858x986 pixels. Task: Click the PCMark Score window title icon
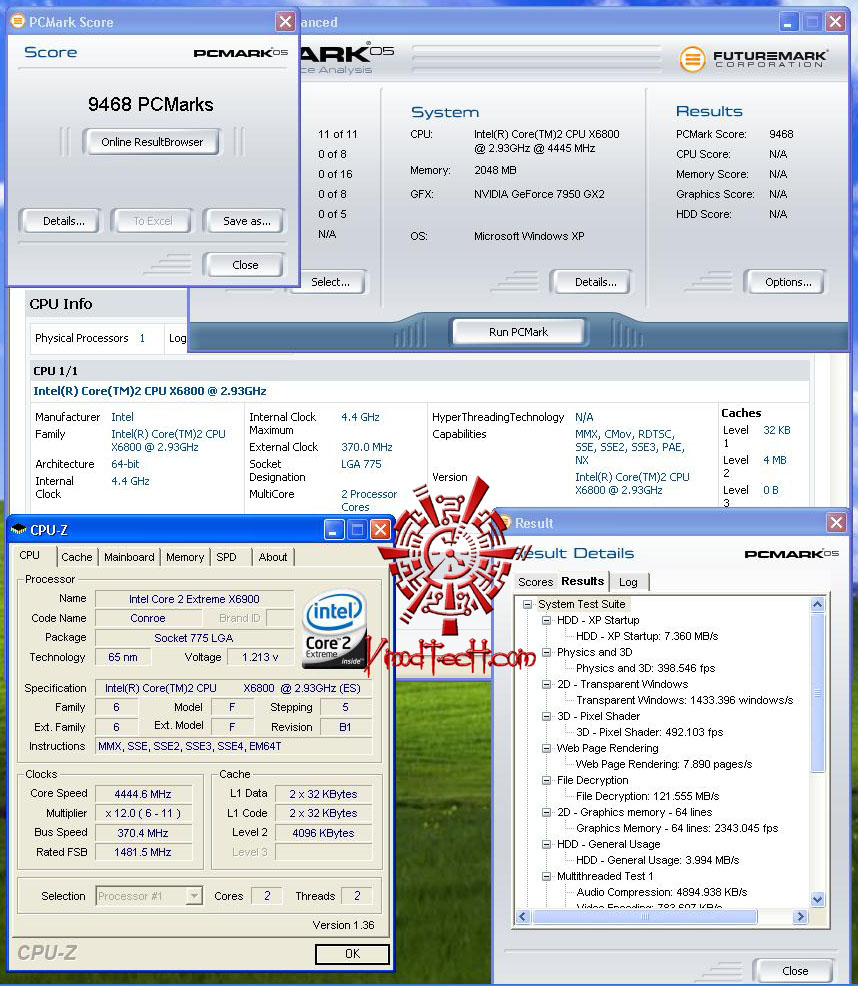18,21
